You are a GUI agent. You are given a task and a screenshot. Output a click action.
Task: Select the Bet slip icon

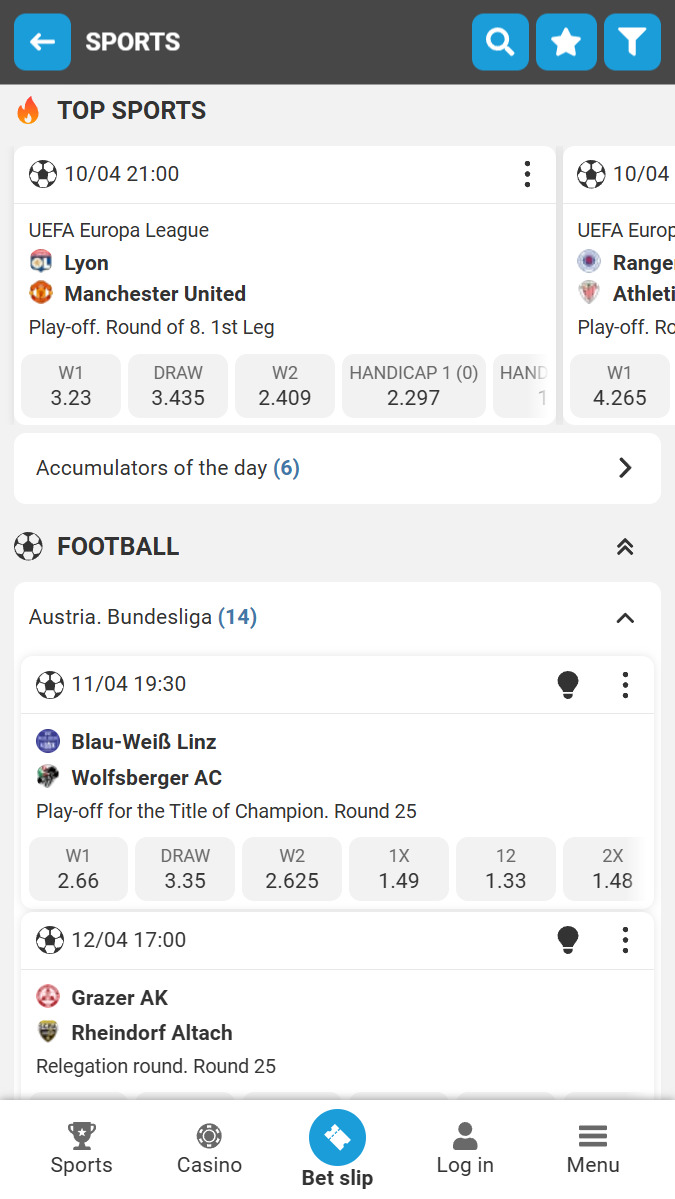pyautogui.click(x=337, y=1137)
